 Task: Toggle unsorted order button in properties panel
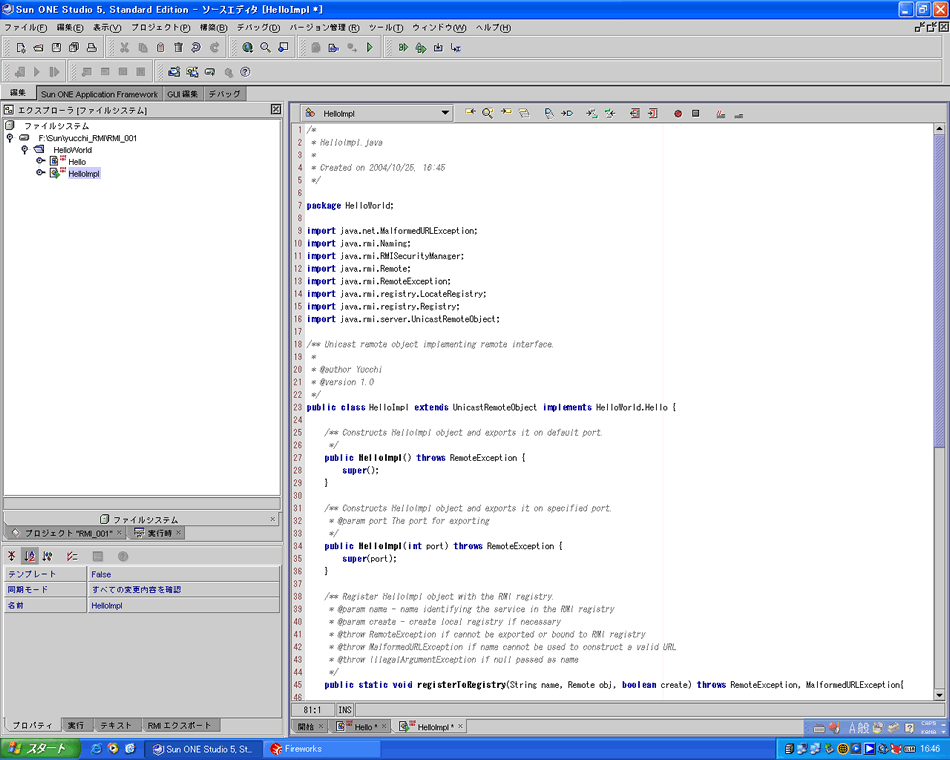12,556
